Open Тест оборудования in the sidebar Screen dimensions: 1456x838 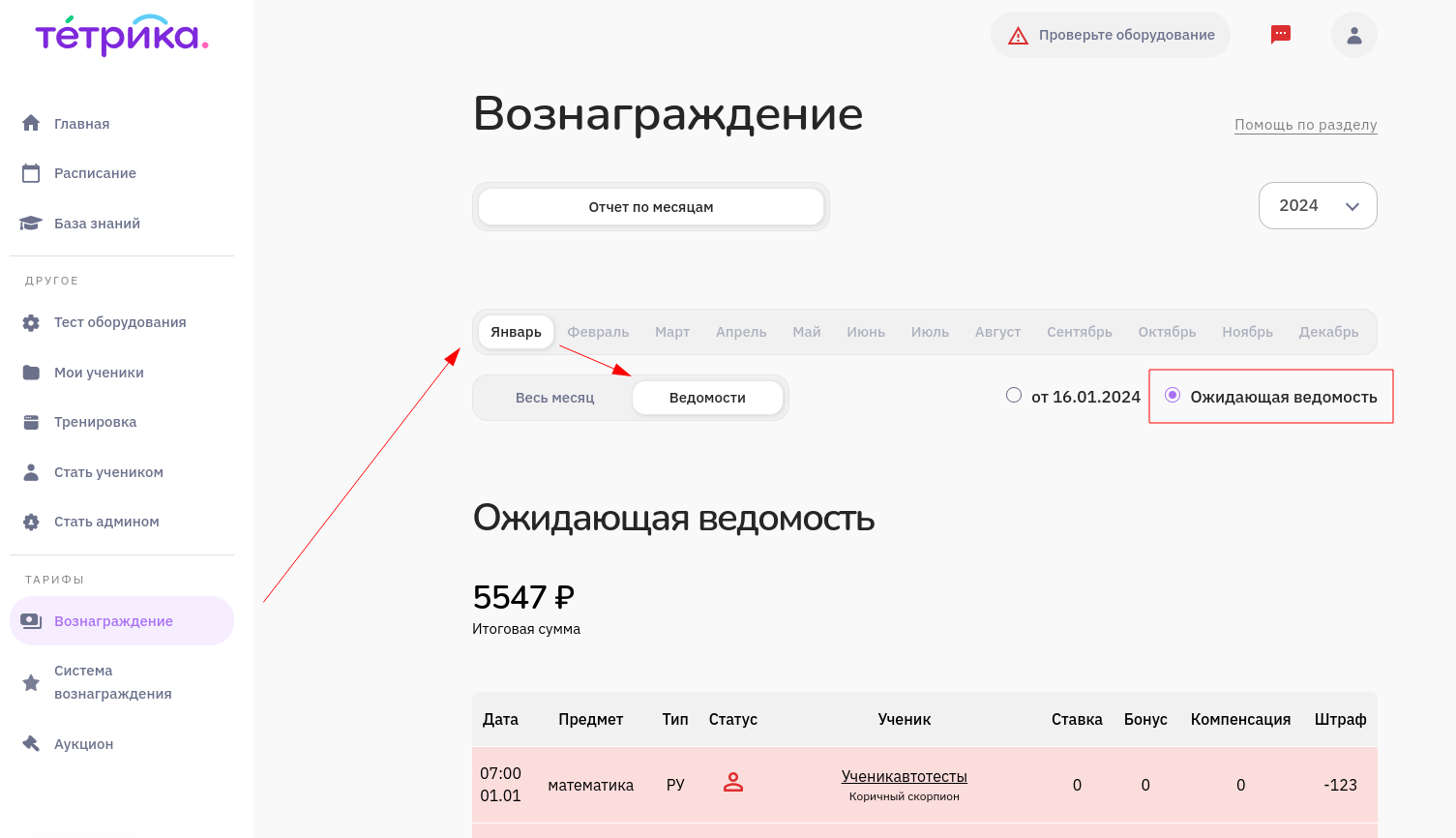tap(122, 322)
